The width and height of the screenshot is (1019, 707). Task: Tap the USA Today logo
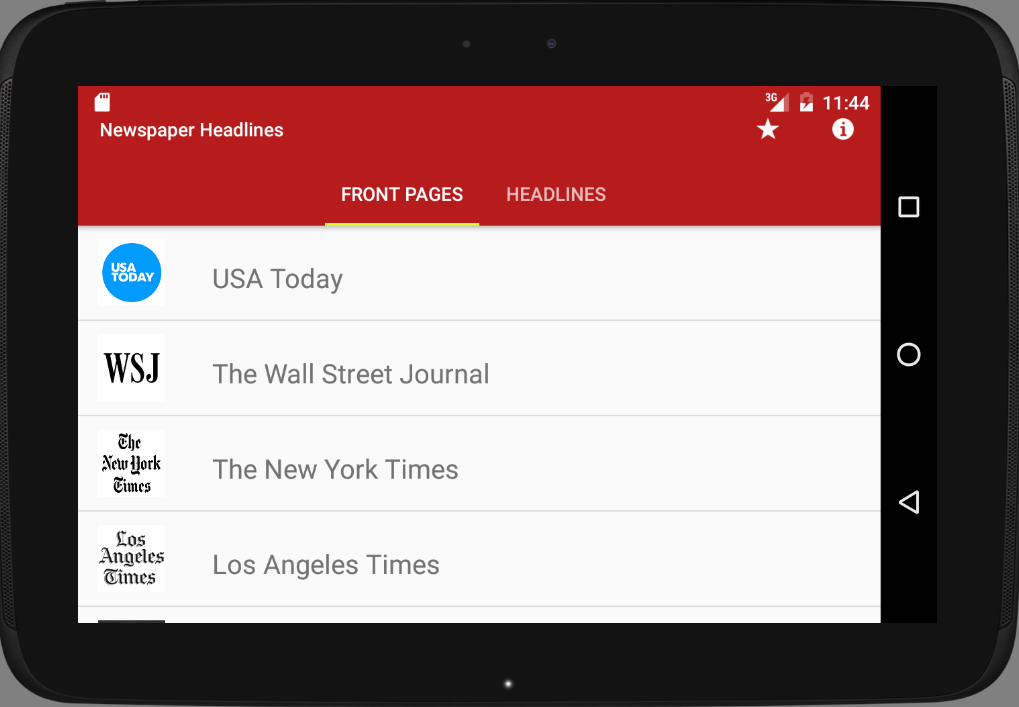pos(131,272)
